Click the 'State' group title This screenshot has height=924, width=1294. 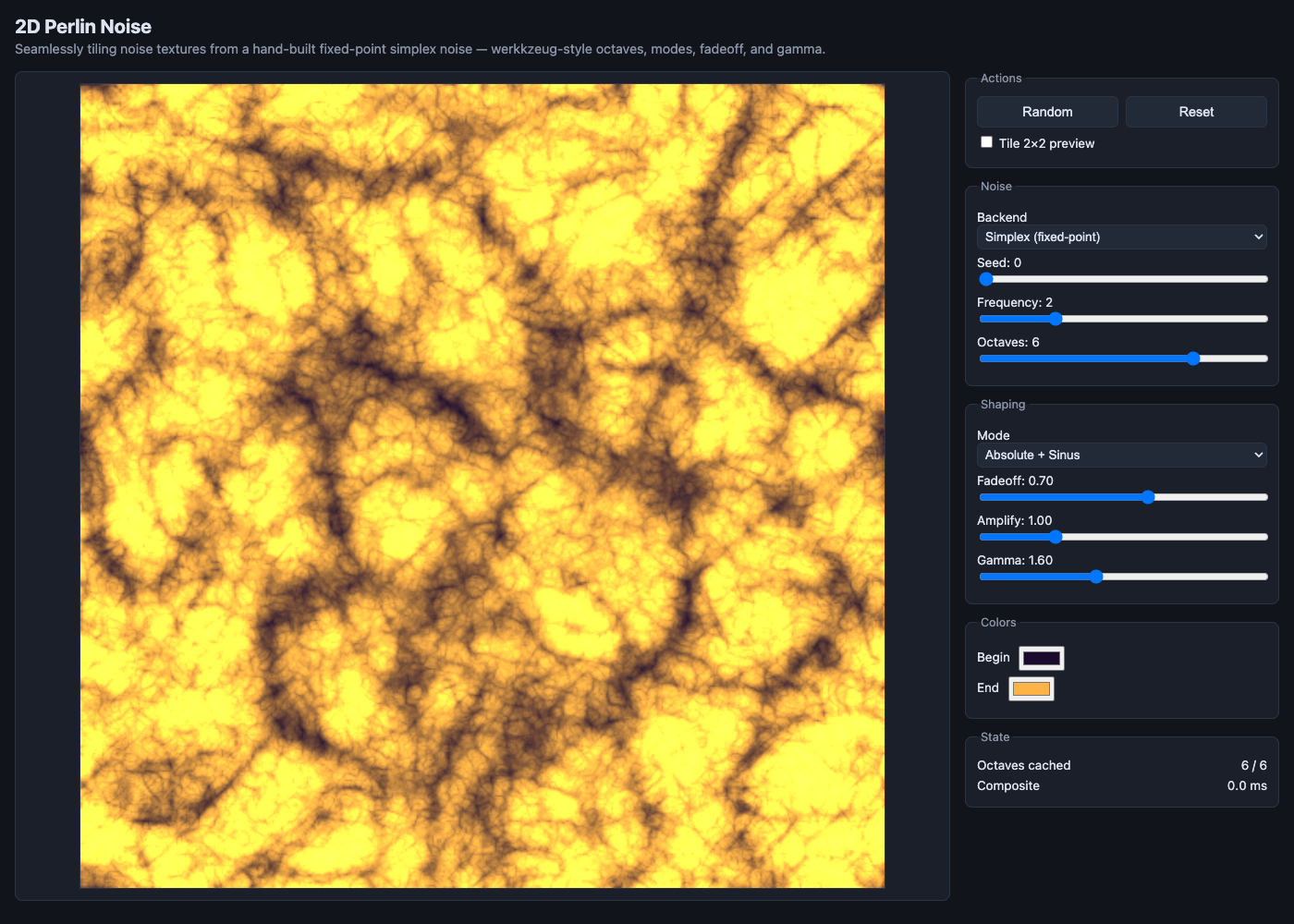995,737
